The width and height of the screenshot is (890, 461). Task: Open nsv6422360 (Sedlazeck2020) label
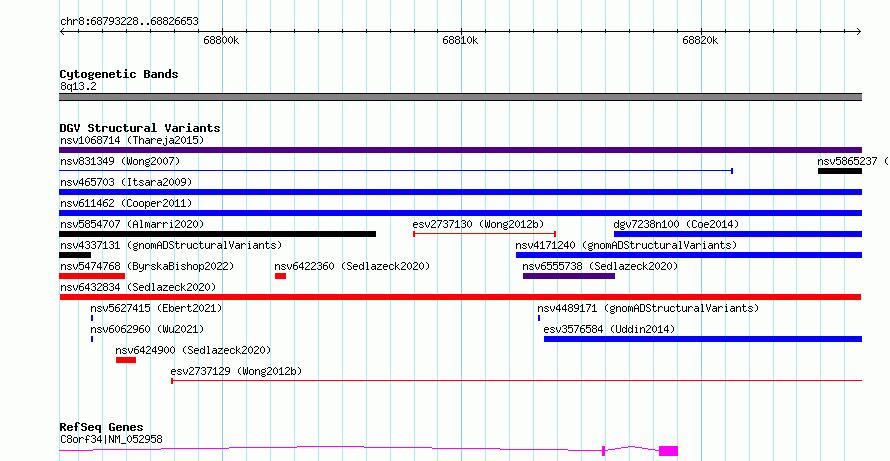[x=352, y=266]
